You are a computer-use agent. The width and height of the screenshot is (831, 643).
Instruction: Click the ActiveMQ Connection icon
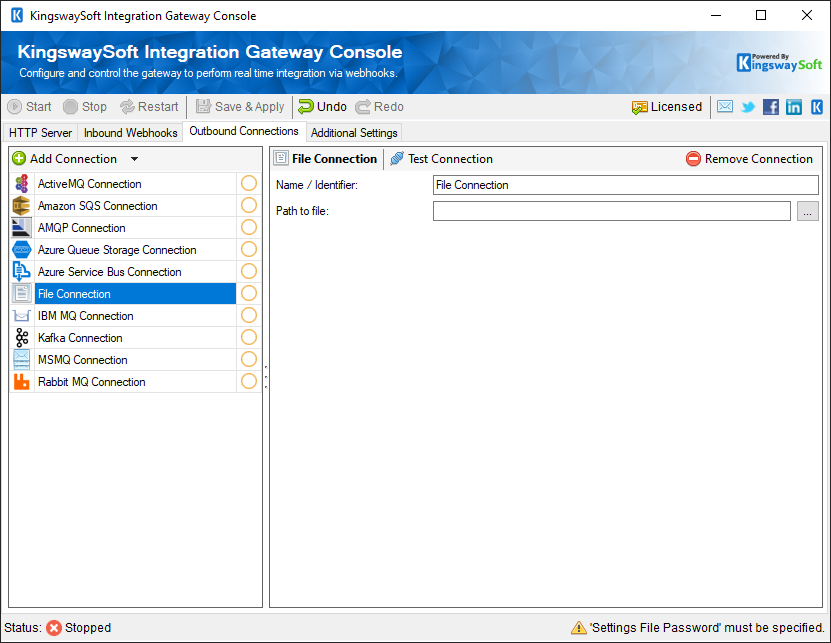click(x=21, y=184)
